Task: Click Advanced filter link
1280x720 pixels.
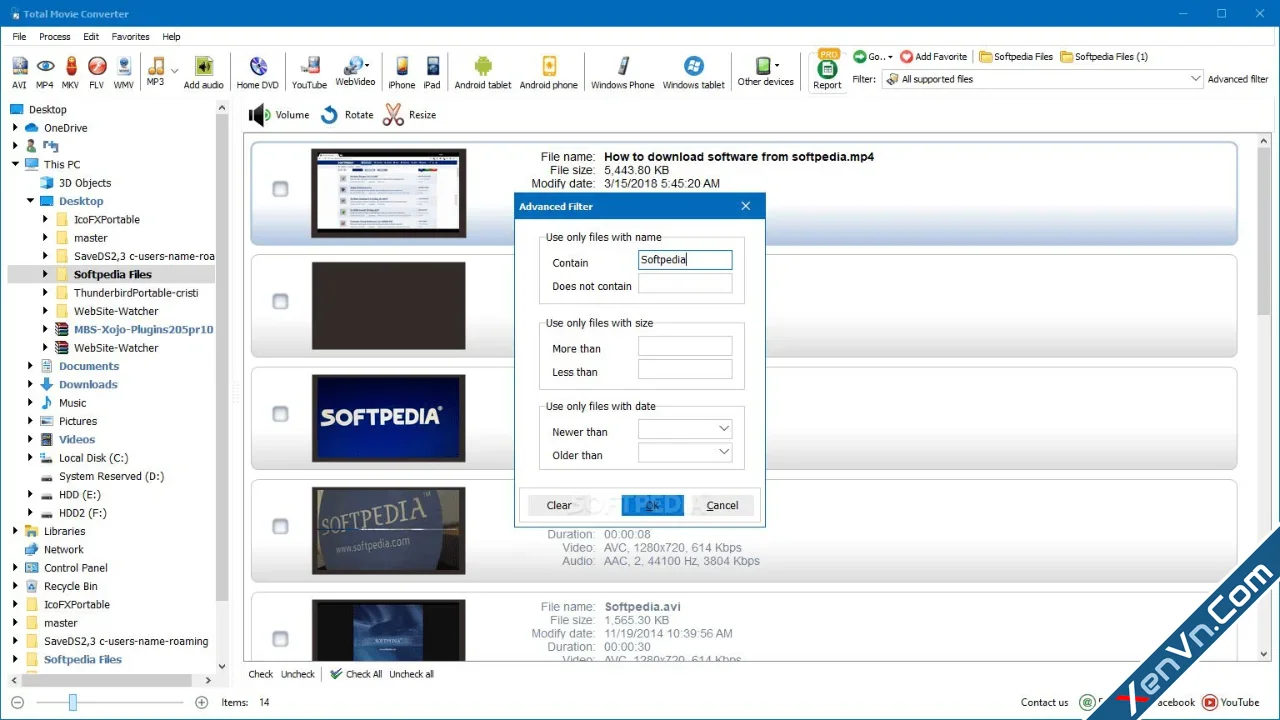Action: tap(1238, 79)
